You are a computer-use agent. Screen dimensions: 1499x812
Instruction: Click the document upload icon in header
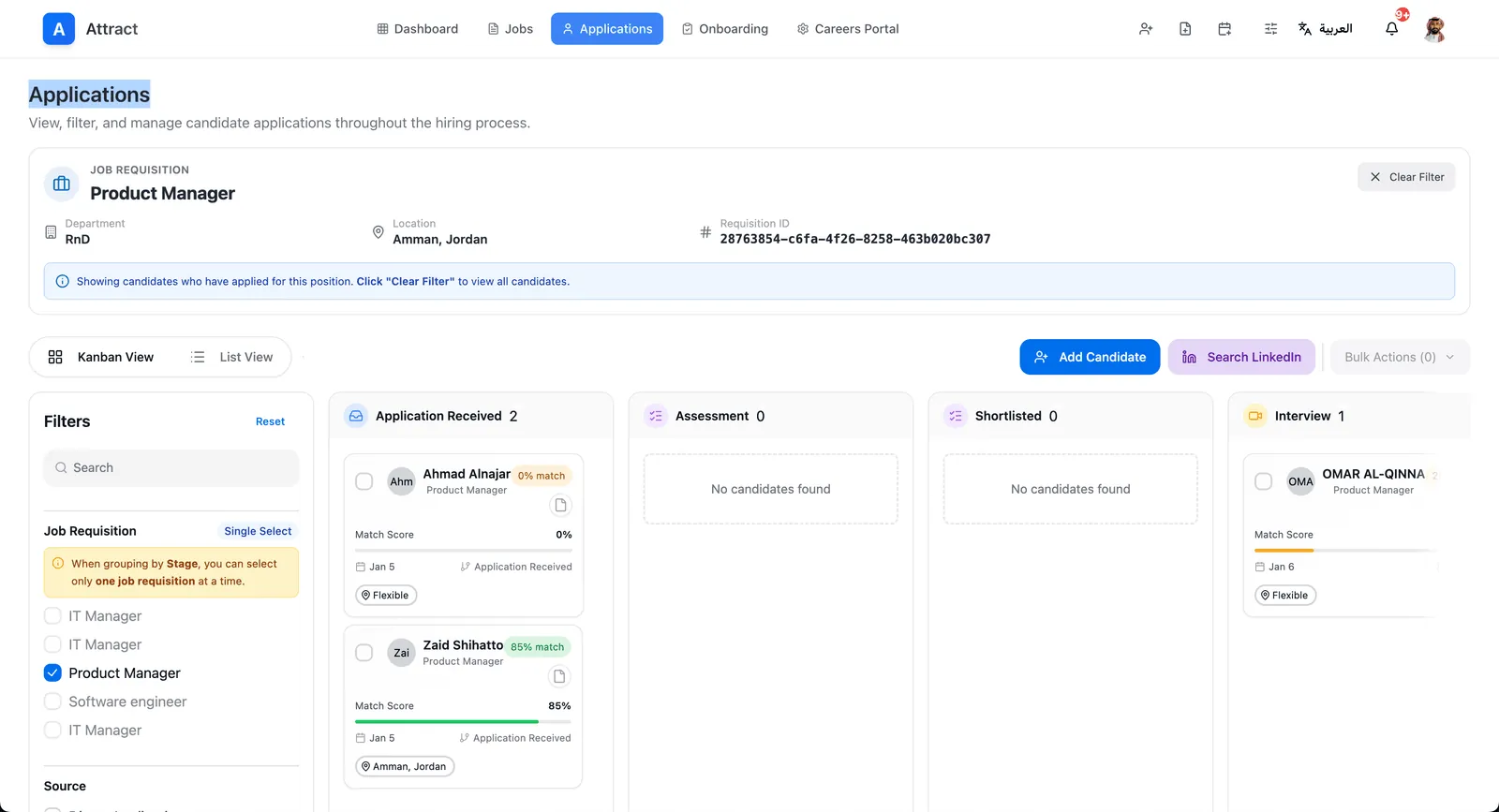(x=1185, y=29)
